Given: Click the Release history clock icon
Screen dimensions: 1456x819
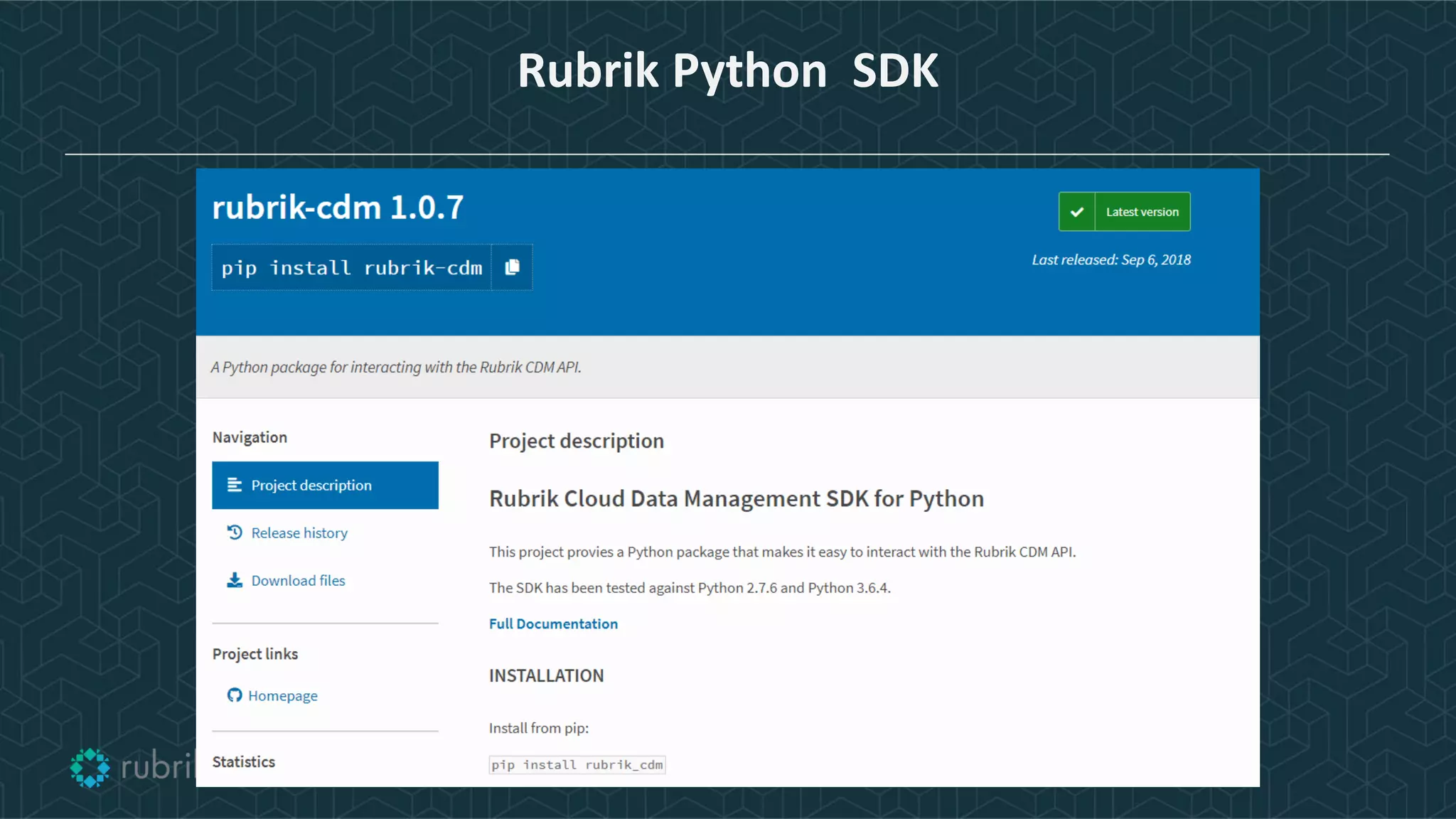Looking at the screenshot, I should pyautogui.click(x=235, y=532).
